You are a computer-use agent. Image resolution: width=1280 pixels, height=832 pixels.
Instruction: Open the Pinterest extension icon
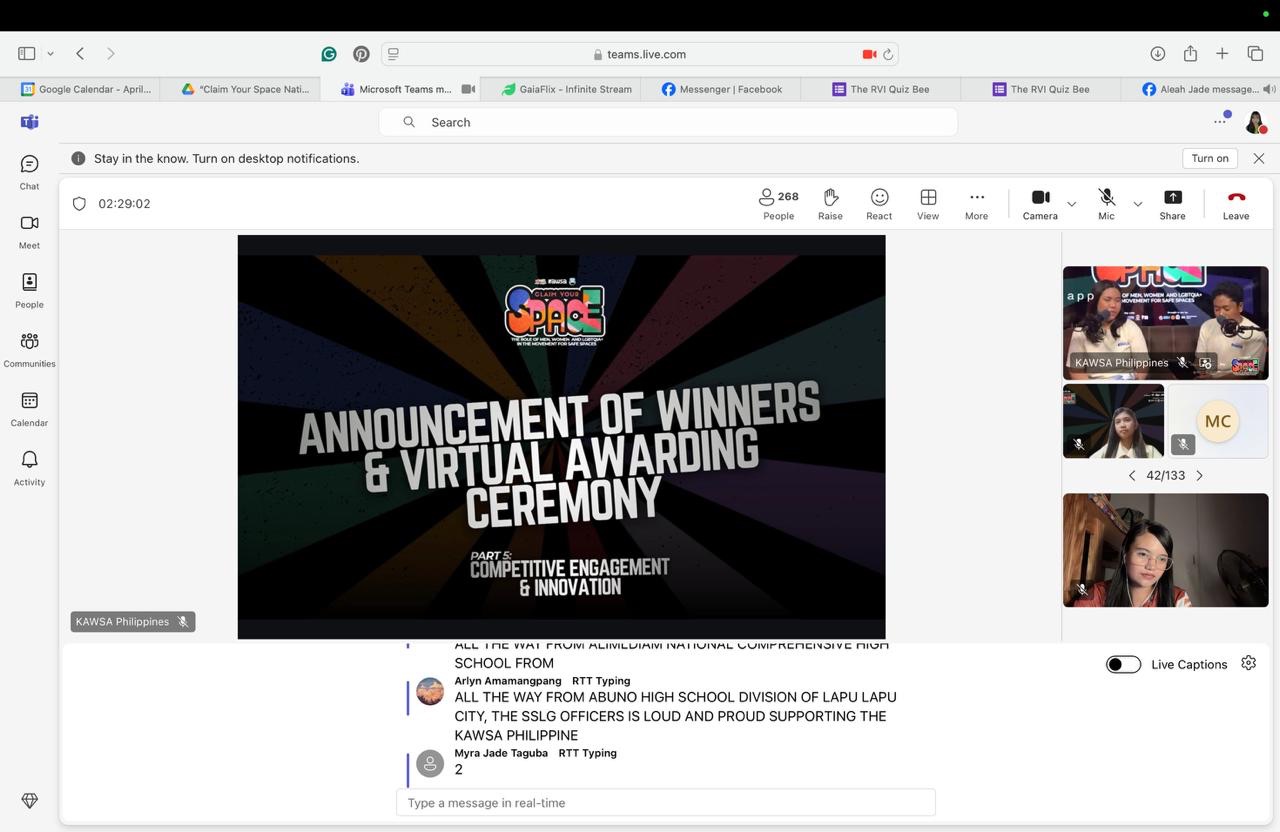click(361, 54)
